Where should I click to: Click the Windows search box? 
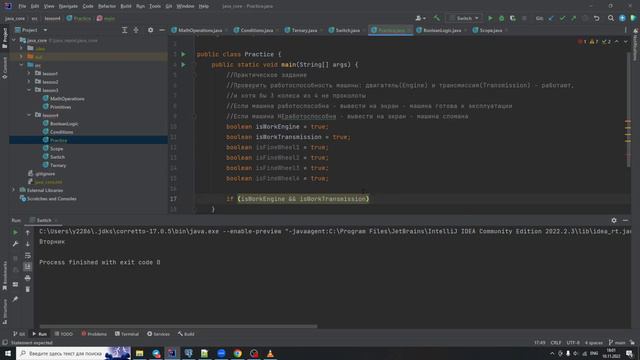pos(73,353)
